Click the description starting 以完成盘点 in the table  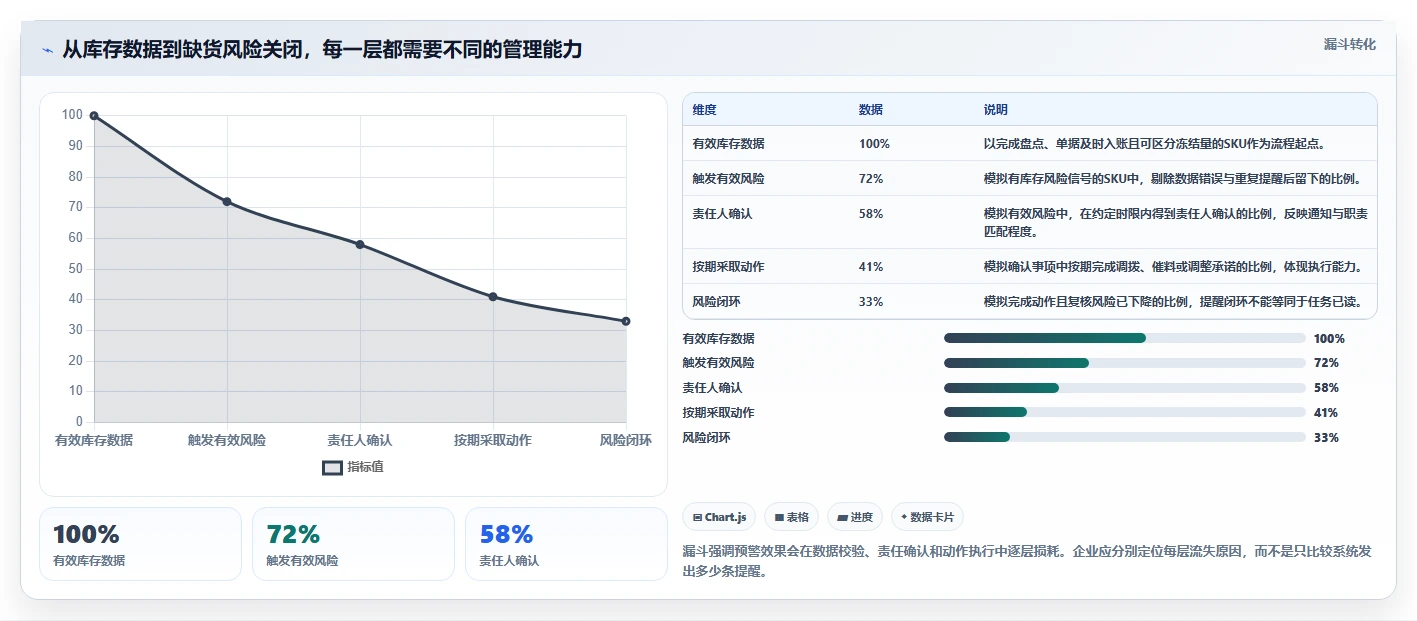[1155, 144]
